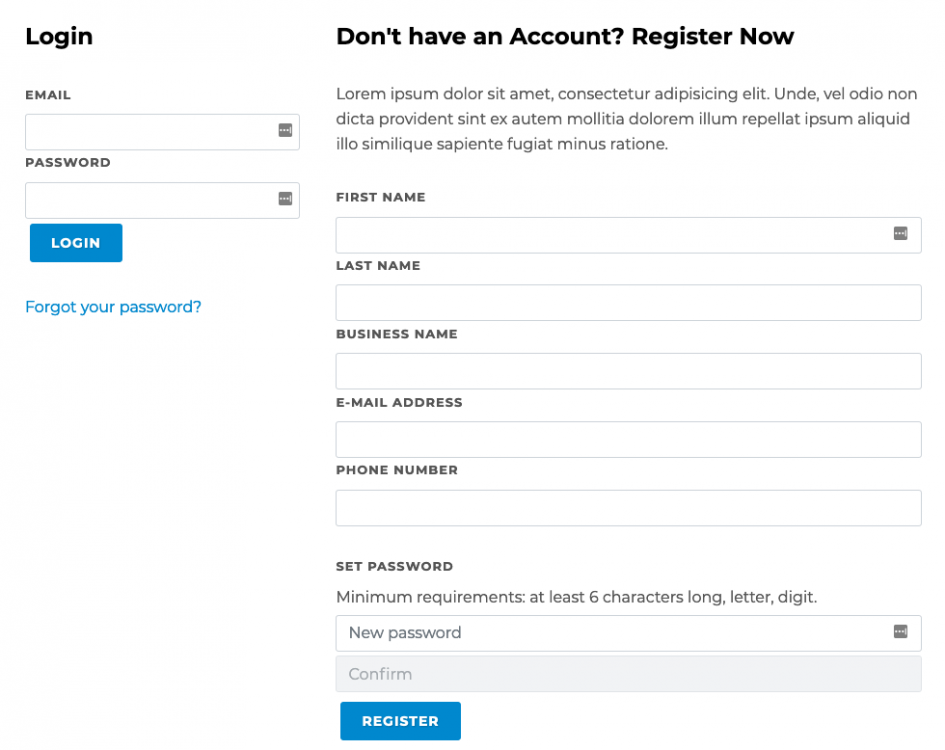Viewport: 945px width, 750px height.
Task: Click the New password input field
Action: [x=600, y=633]
